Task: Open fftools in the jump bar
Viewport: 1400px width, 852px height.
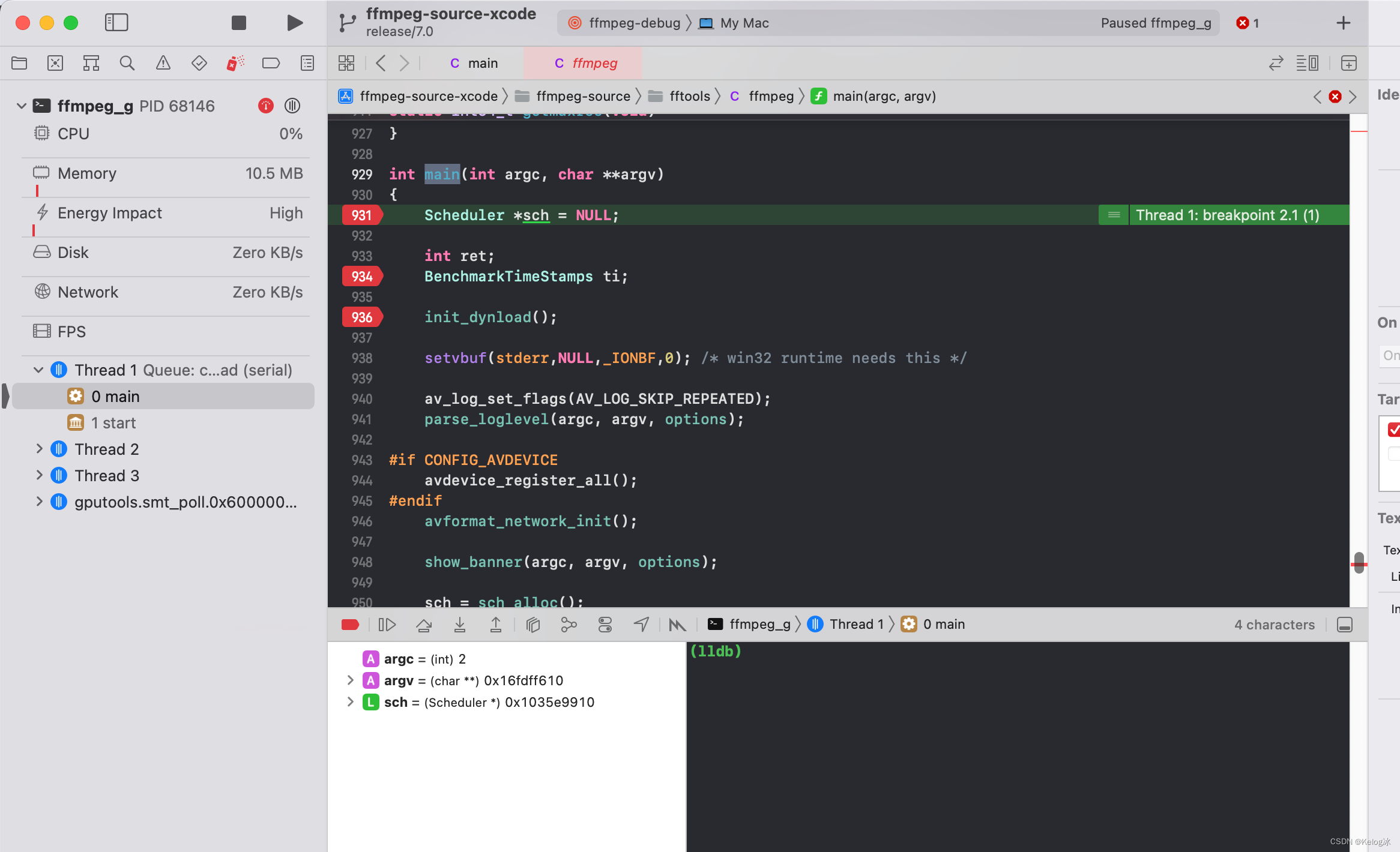Action: (680, 96)
